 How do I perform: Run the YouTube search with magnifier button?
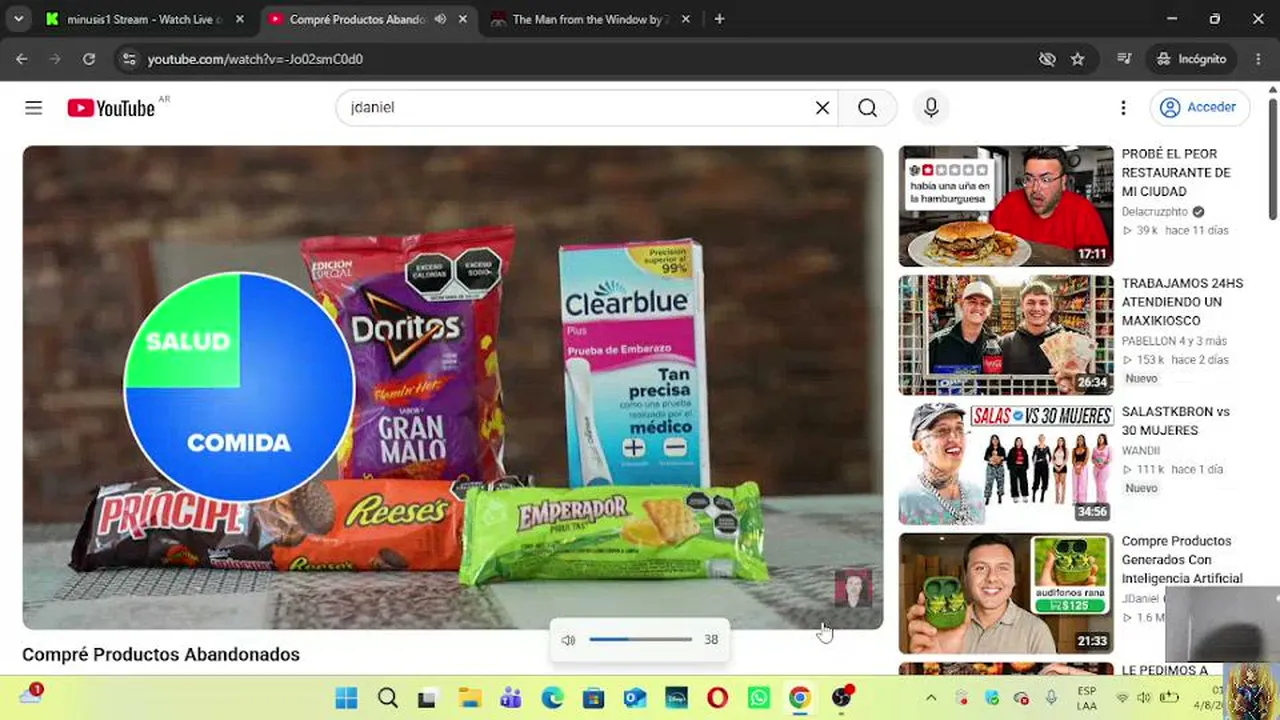pos(867,108)
